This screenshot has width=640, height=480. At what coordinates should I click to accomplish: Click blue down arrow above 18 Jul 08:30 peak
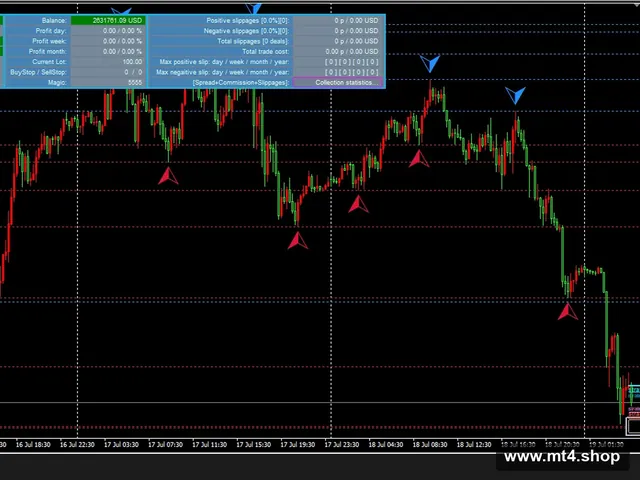(430, 64)
